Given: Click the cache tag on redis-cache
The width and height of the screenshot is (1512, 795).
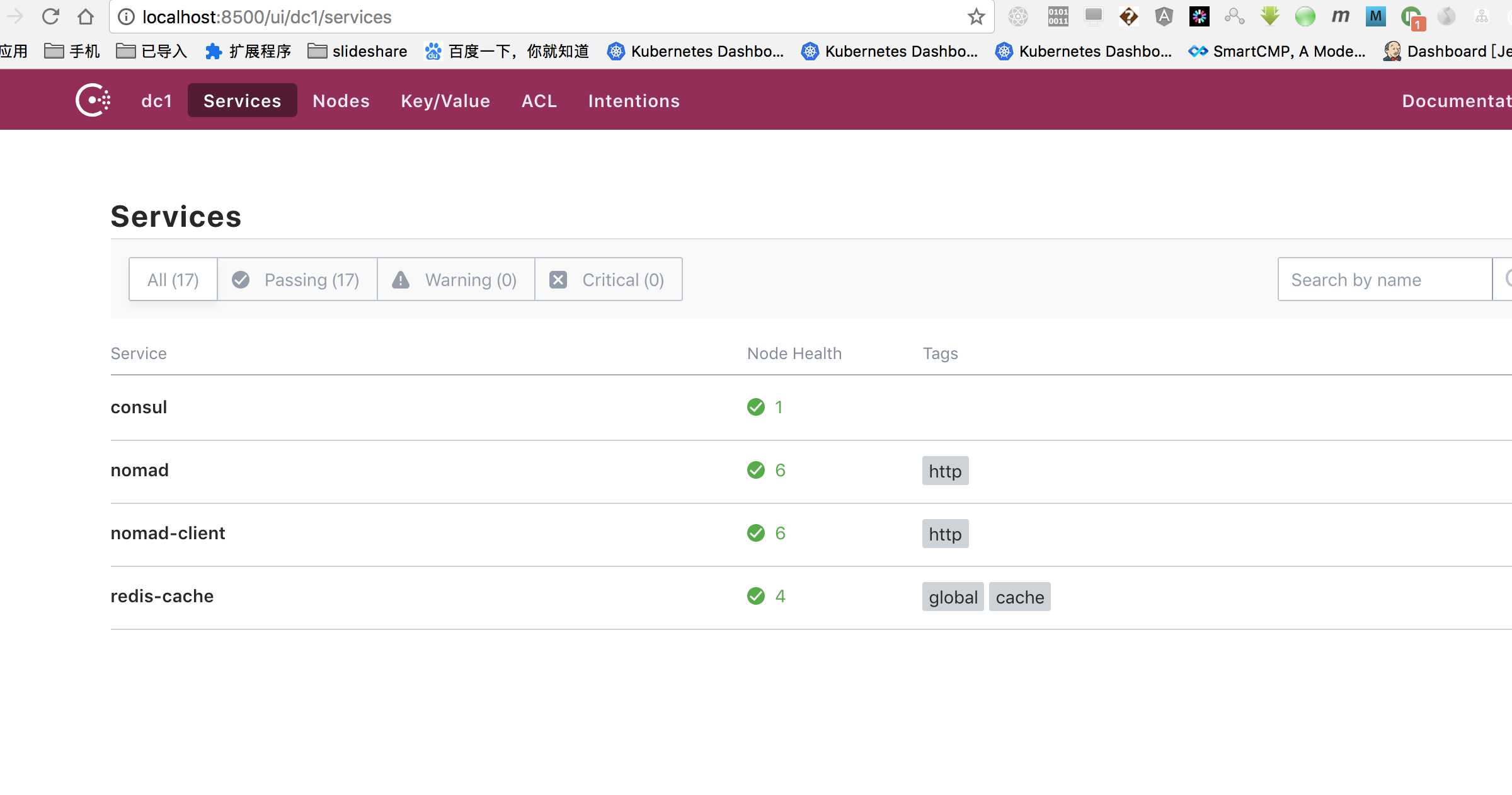Looking at the screenshot, I should point(1020,597).
